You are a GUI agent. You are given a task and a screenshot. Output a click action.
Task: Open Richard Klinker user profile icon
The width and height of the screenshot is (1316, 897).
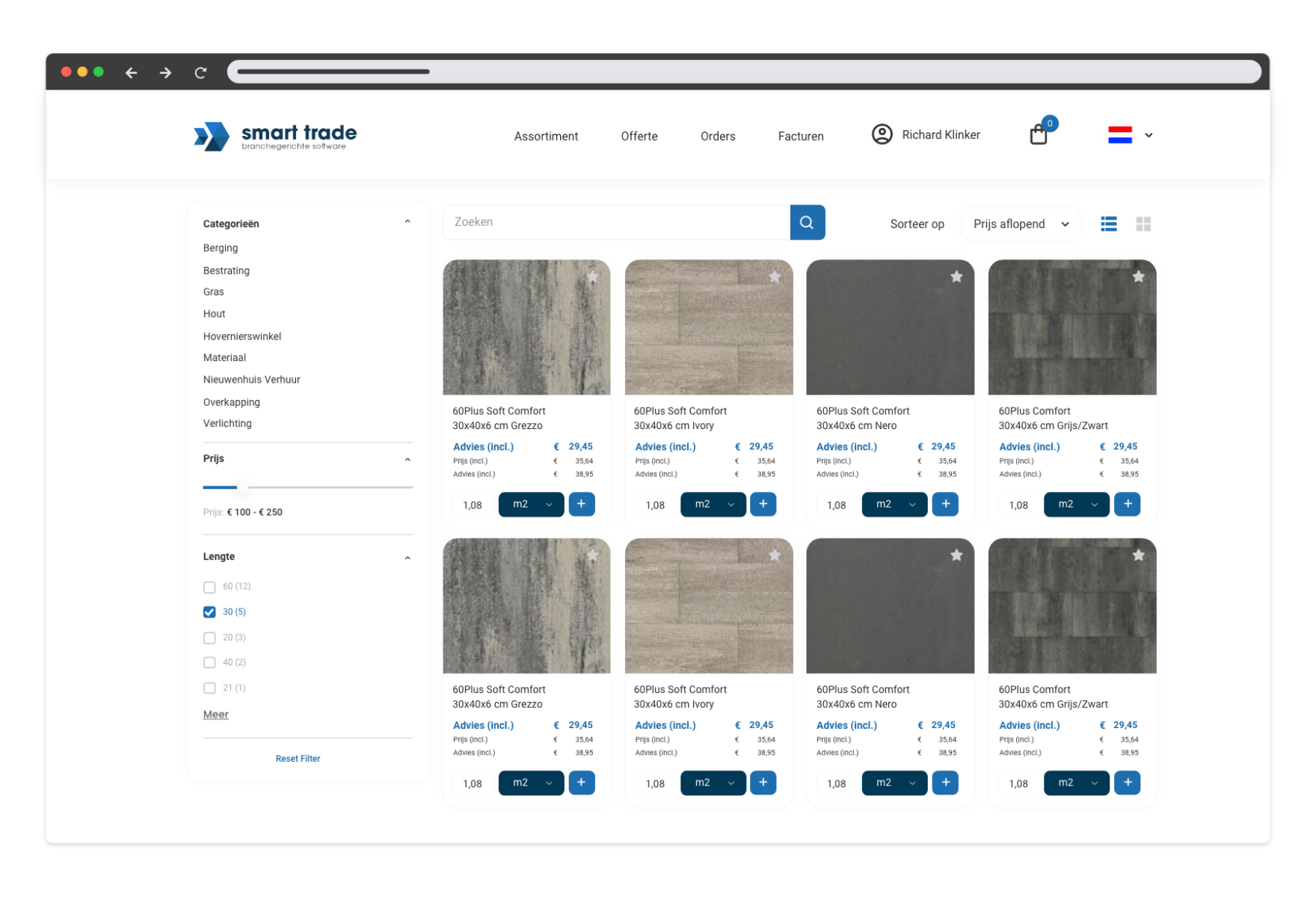(x=882, y=135)
